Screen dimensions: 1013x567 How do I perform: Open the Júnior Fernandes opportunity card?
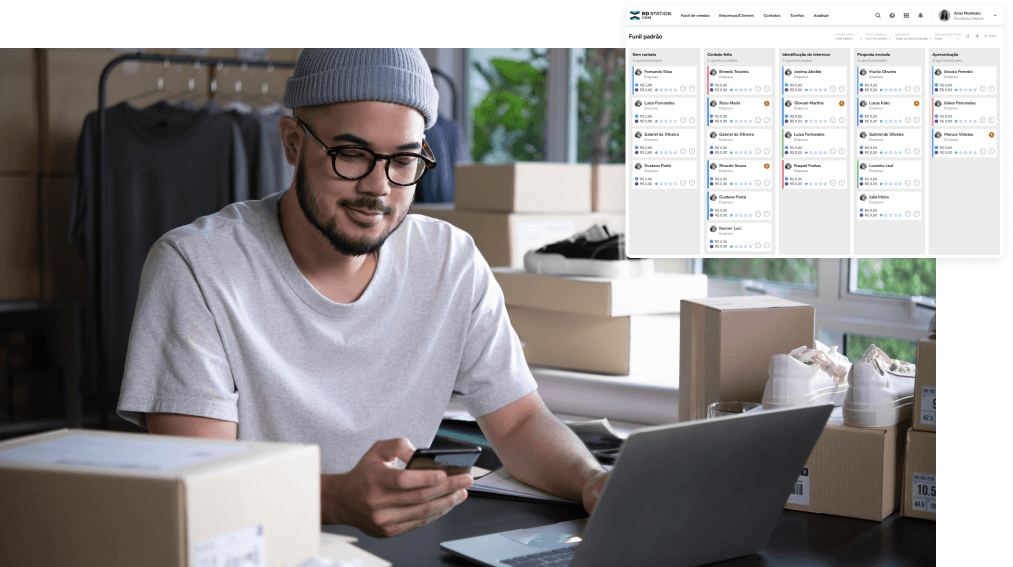click(964, 112)
